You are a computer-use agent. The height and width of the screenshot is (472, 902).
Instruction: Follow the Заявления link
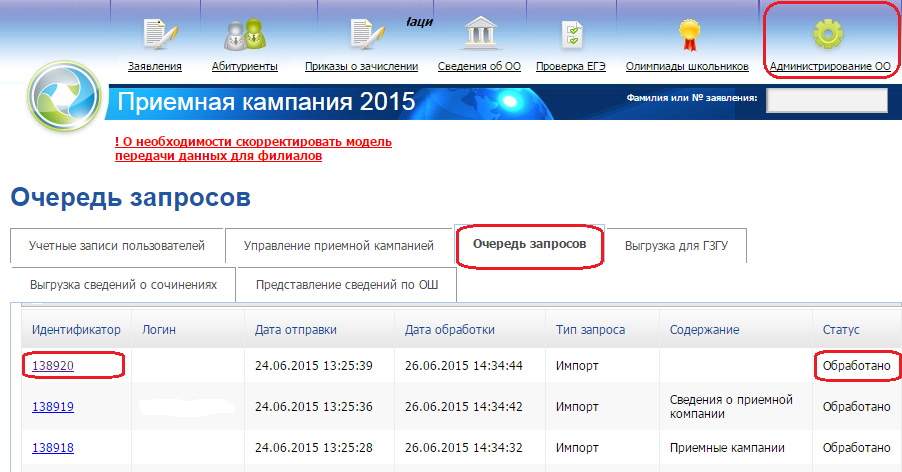coord(155,66)
